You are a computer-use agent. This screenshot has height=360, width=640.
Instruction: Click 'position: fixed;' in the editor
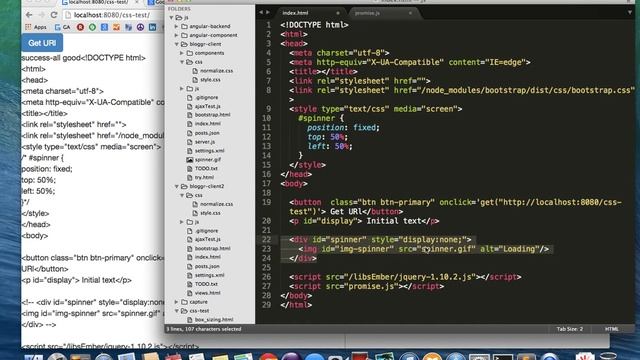[x=343, y=128]
